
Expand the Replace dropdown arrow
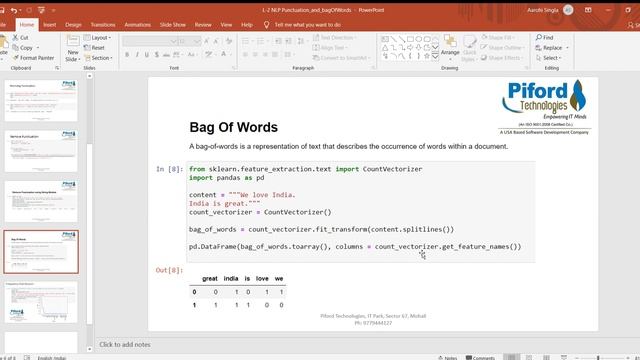pos(567,48)
